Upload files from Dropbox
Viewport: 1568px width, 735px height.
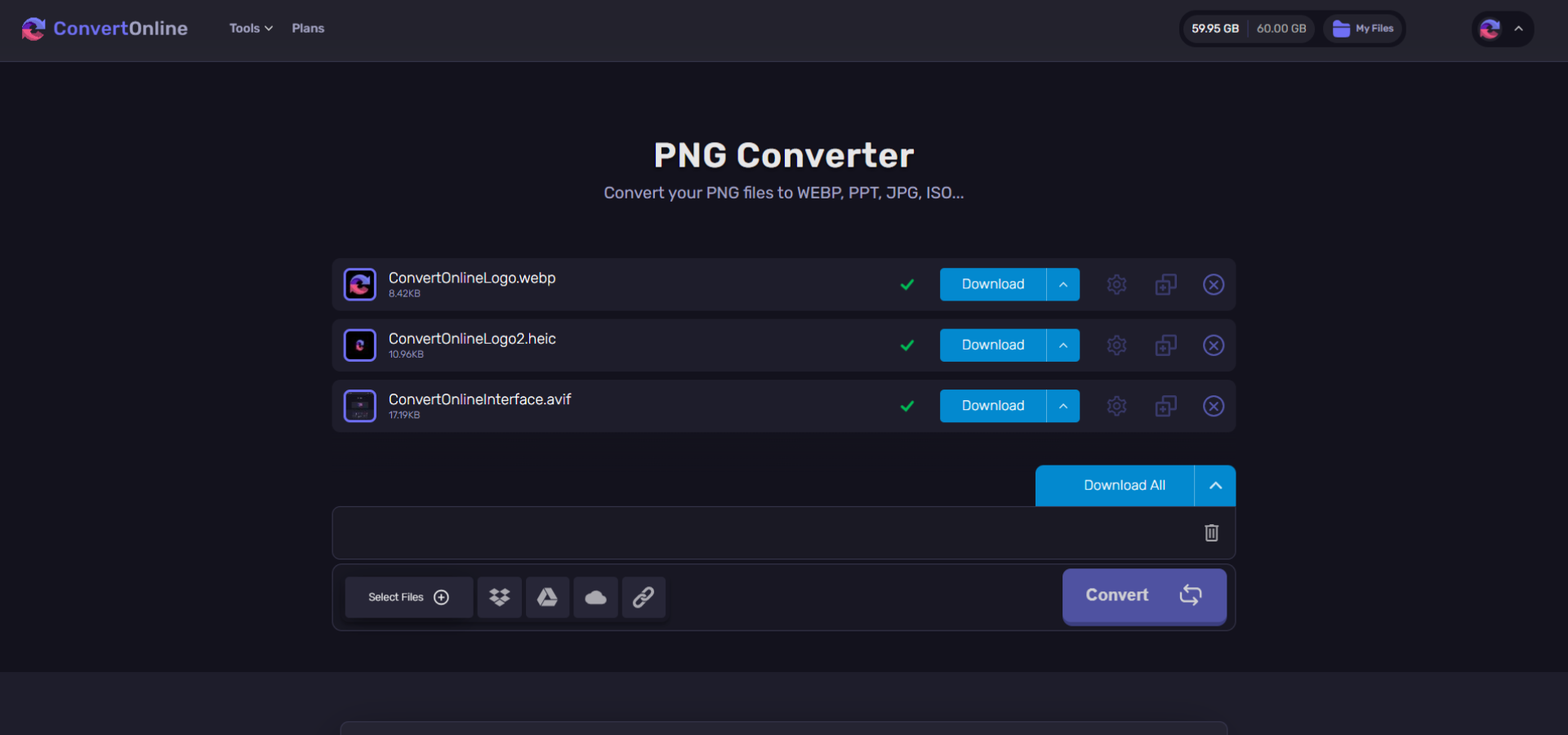pyautogui.click(x=498, y=597)
